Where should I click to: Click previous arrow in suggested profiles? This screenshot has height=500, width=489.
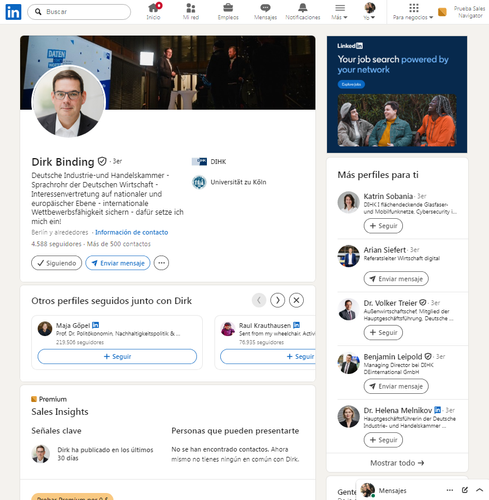click(259, 300)
